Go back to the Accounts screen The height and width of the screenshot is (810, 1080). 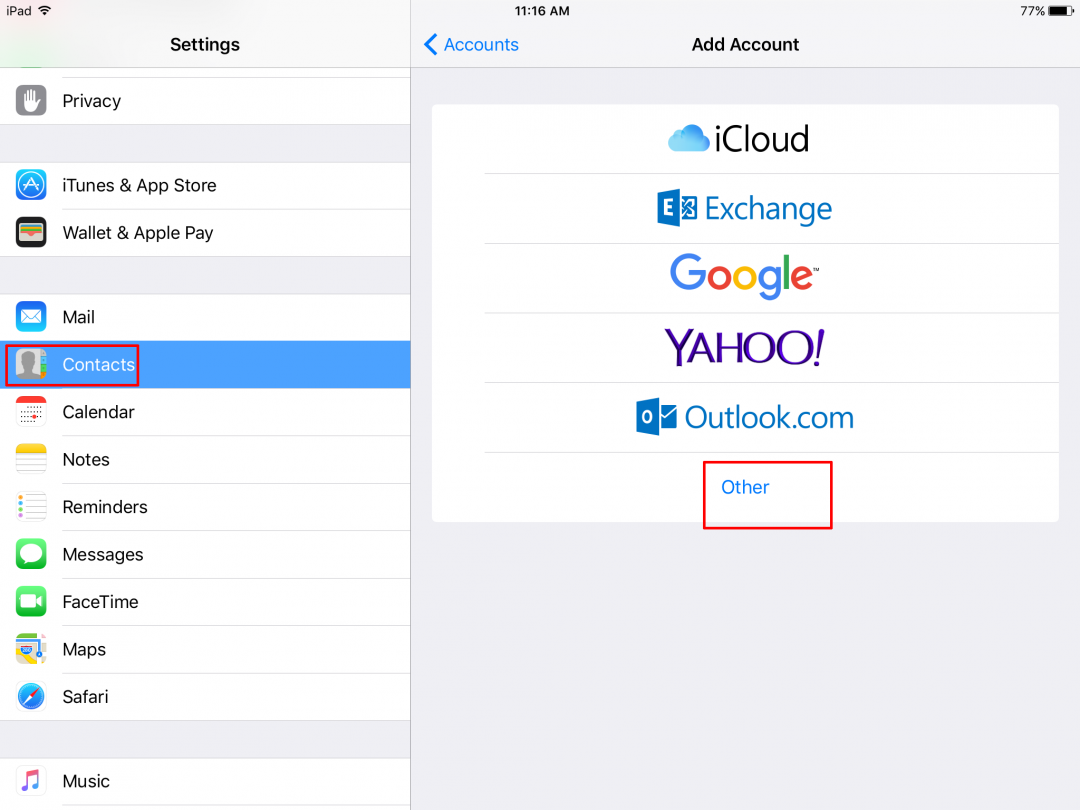pos(470,44)
